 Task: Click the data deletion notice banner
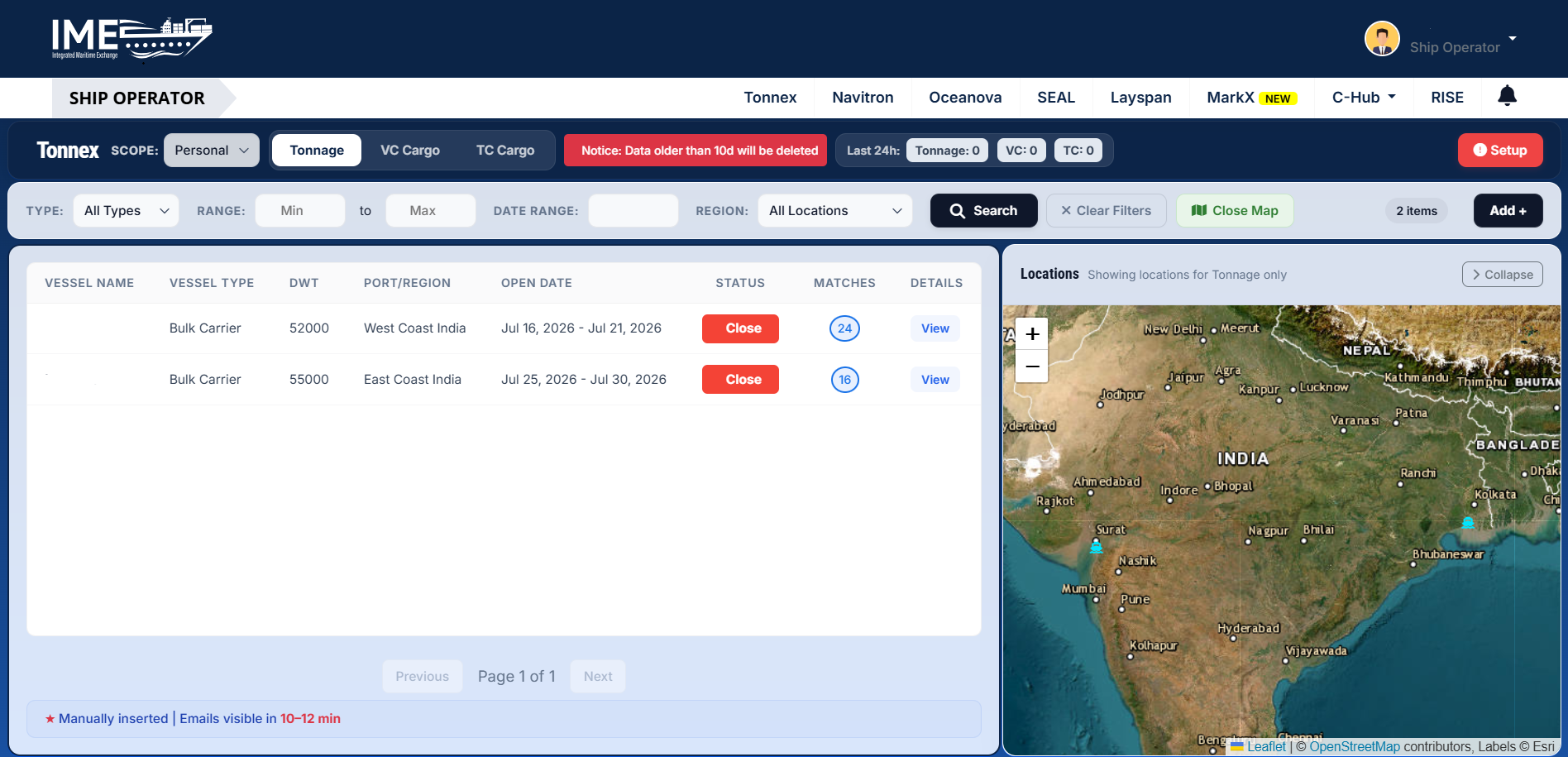pyautogui.click(x=696, y=151)
